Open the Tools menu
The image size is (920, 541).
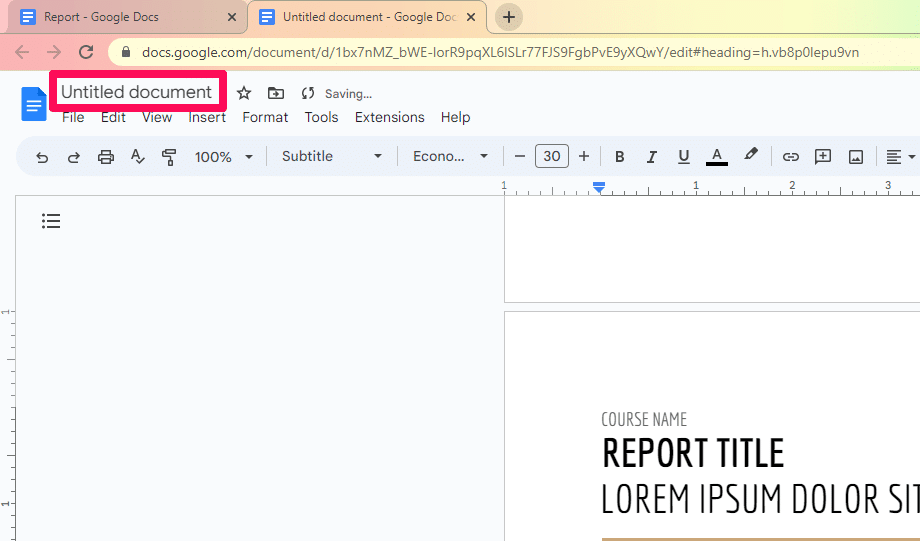pyautogui.click(x=322, y=117)
